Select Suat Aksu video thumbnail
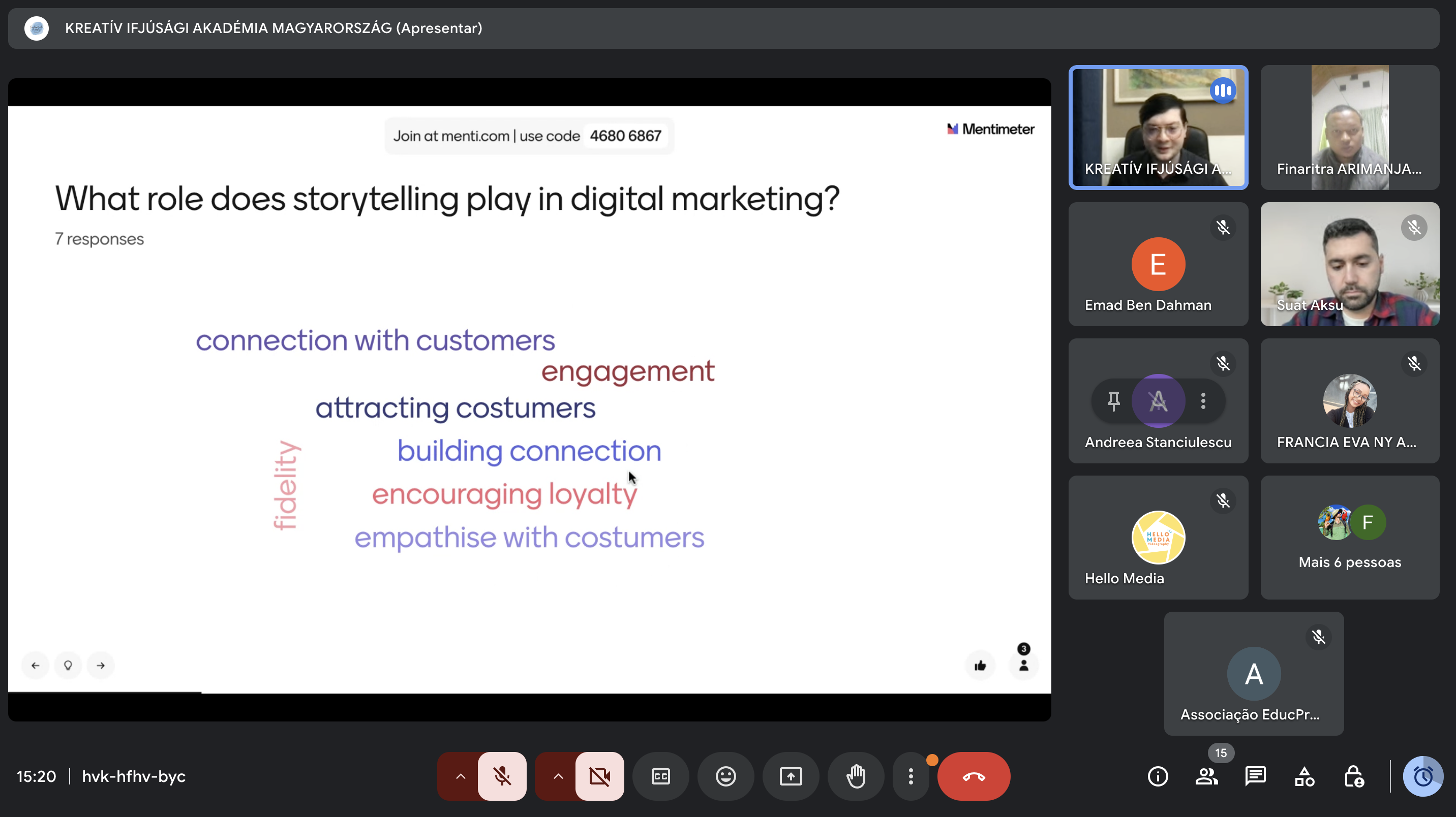The image size is (1456, 817). point(1350,264)
